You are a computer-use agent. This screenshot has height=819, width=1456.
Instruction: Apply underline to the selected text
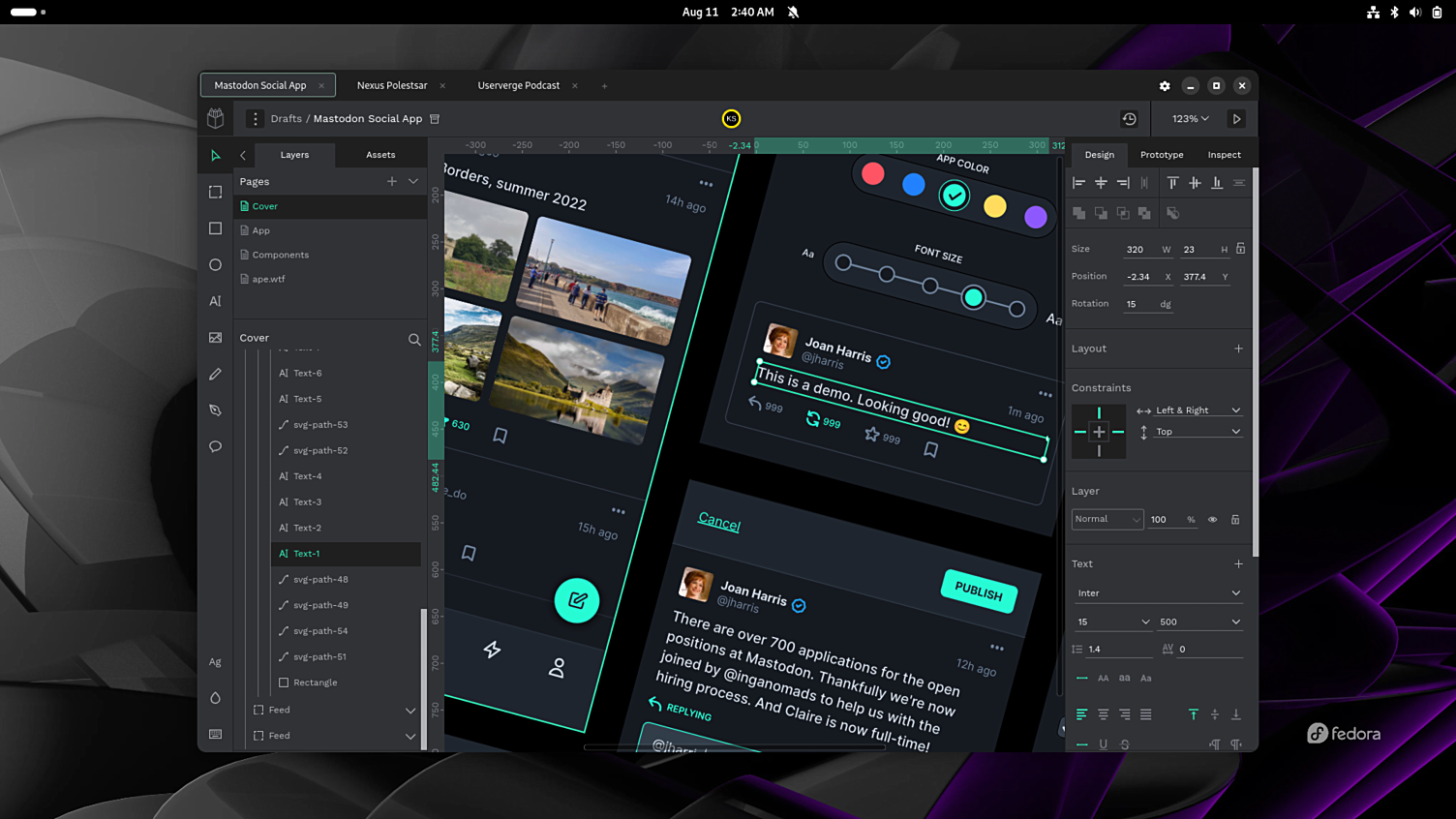1103,744
